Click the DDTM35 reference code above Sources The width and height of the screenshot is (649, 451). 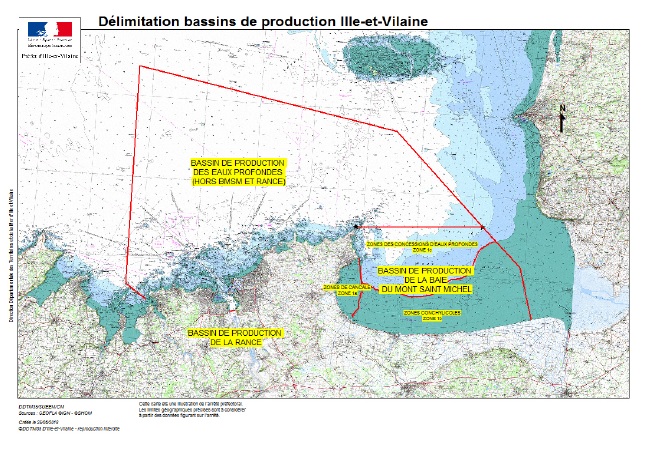pyautogui.click(x=40, y=405)
